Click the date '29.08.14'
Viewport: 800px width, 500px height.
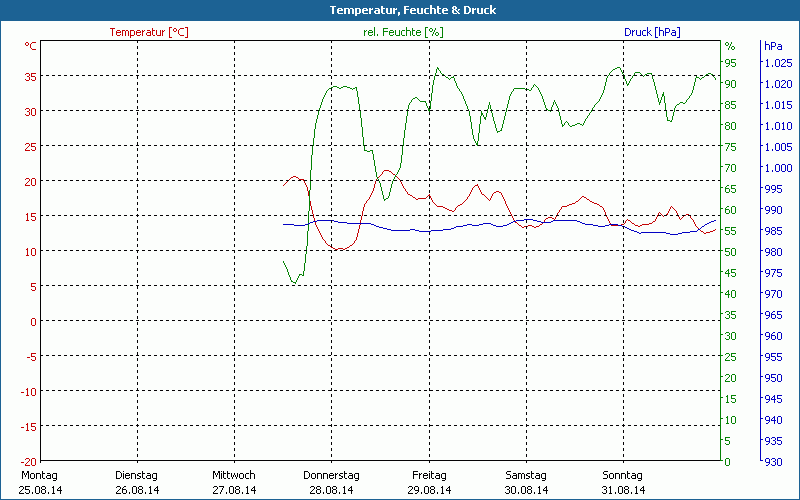[x=429, y=490]
